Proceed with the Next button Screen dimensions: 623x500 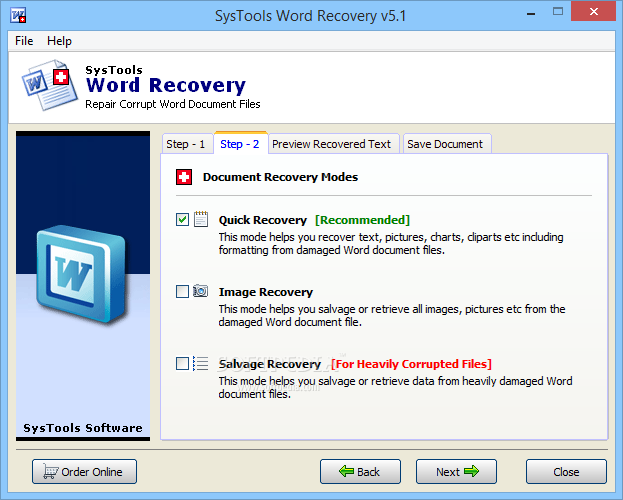(457, 471)
